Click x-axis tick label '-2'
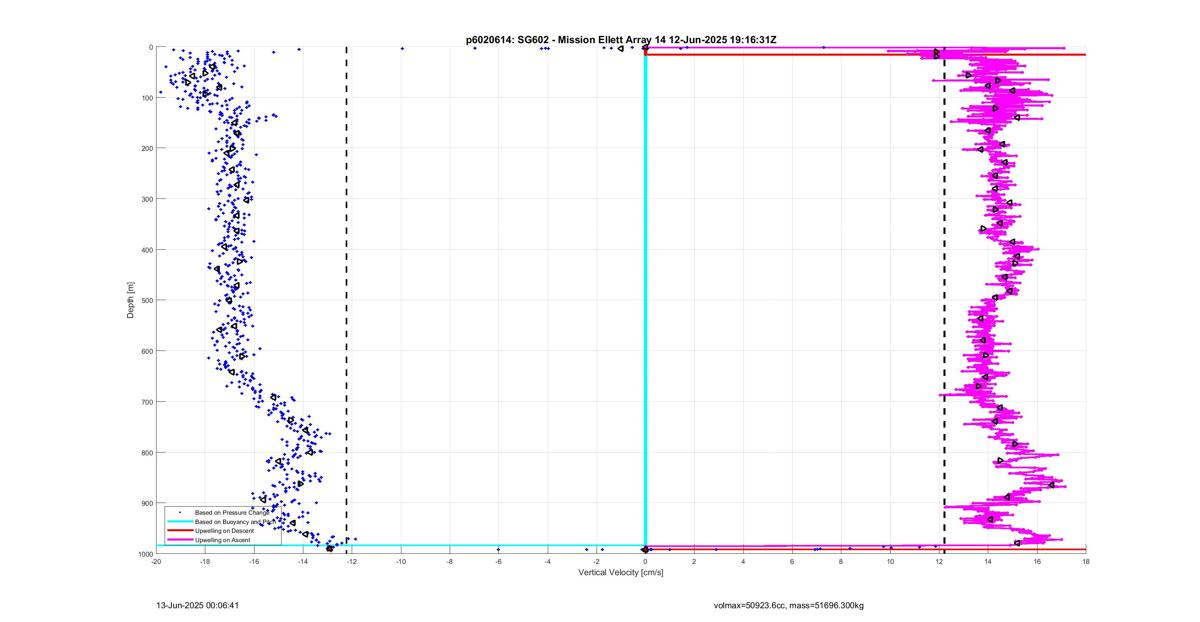 point(597,561)
